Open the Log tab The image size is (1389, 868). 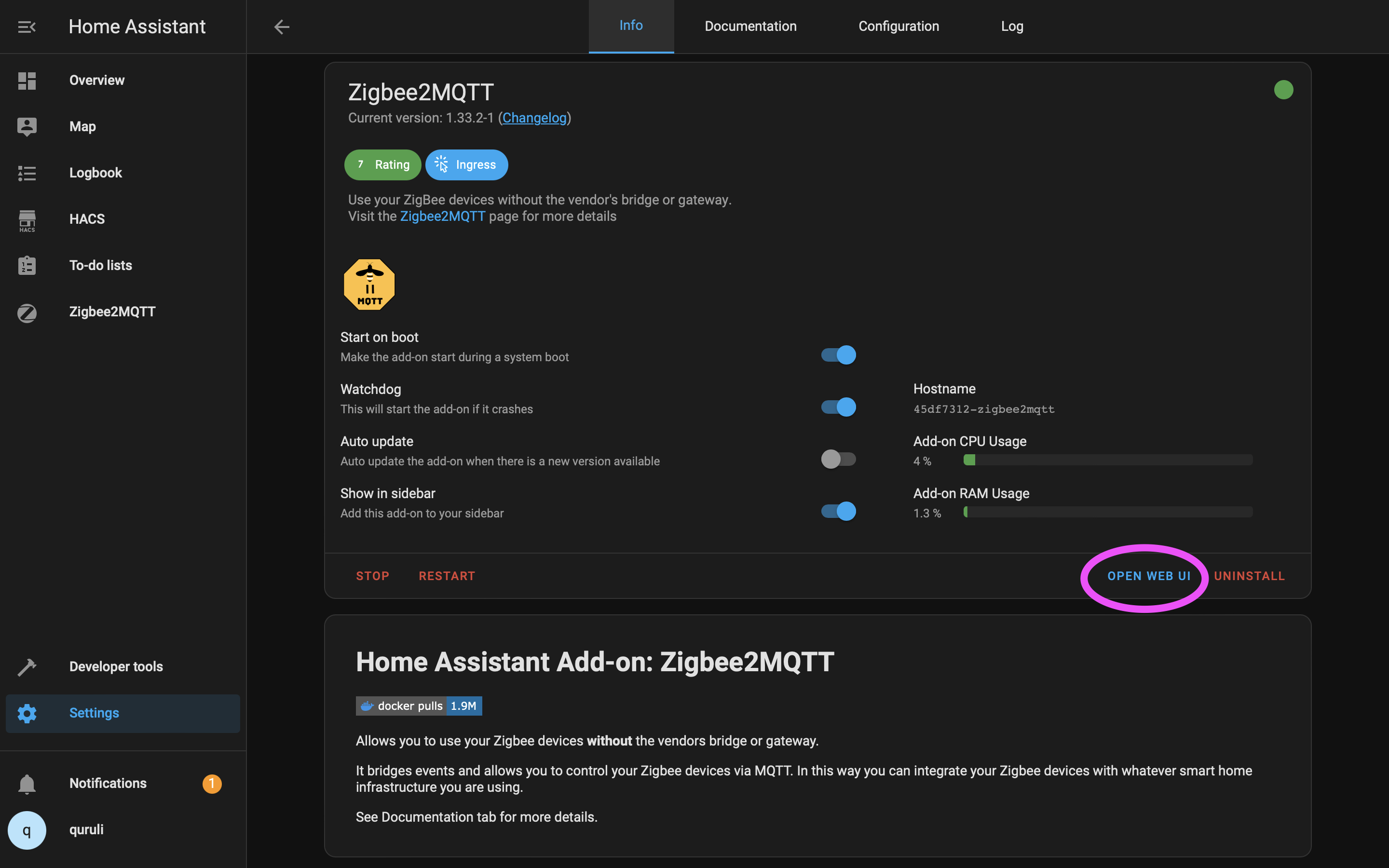click(x=1012, y=26)
